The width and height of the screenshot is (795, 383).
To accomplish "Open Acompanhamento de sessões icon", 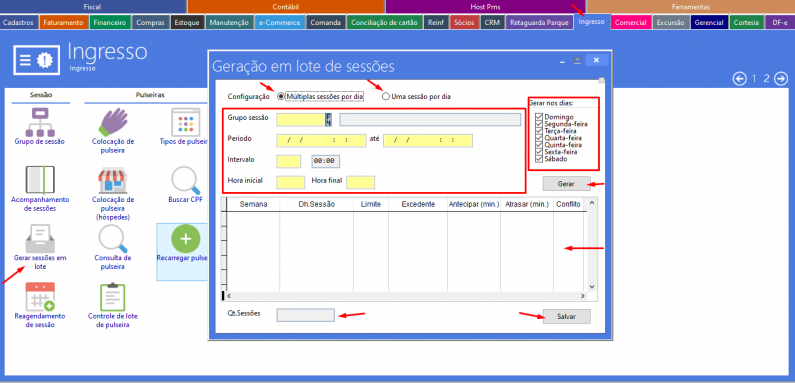I will click(40, 180).
